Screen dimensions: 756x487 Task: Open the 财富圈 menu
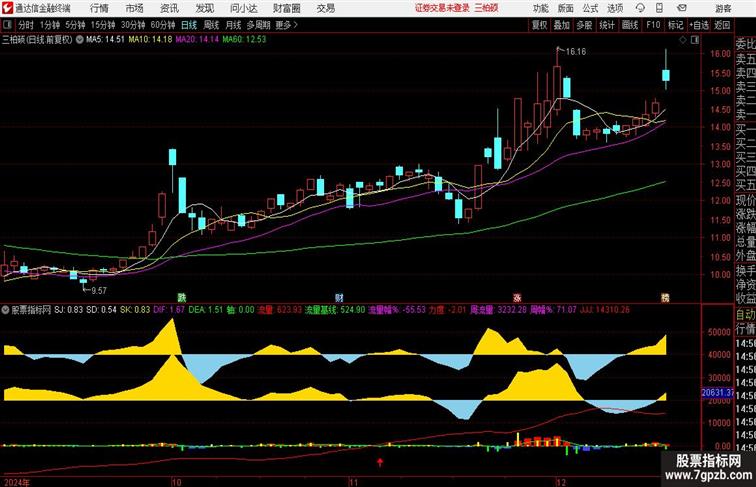(286, 8)
